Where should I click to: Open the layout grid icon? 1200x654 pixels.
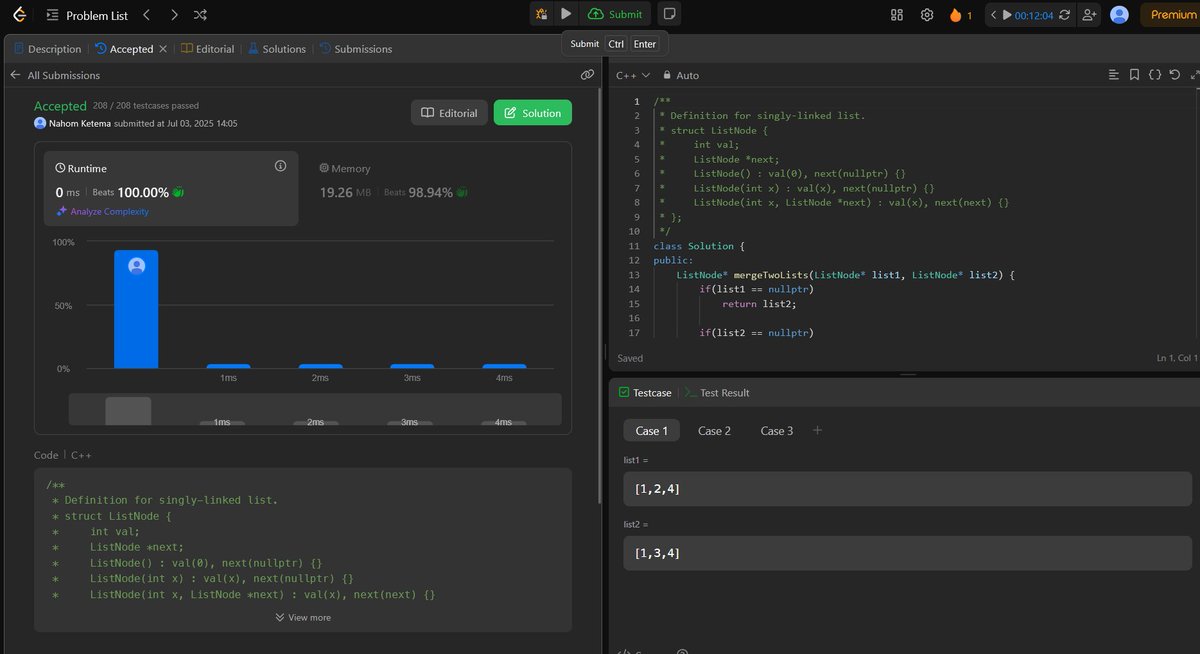tap(897, 15)
